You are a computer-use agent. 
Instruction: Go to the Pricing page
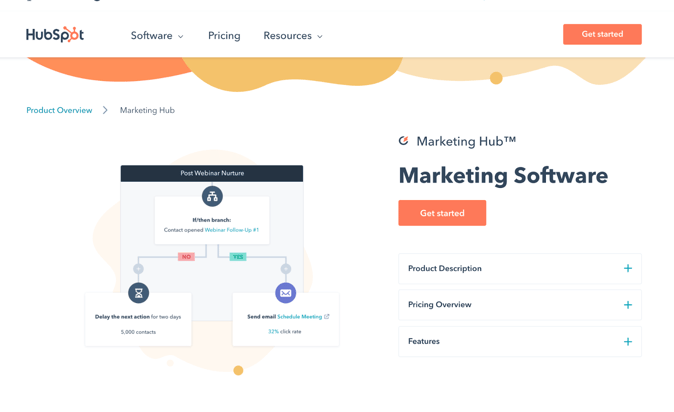224,36
